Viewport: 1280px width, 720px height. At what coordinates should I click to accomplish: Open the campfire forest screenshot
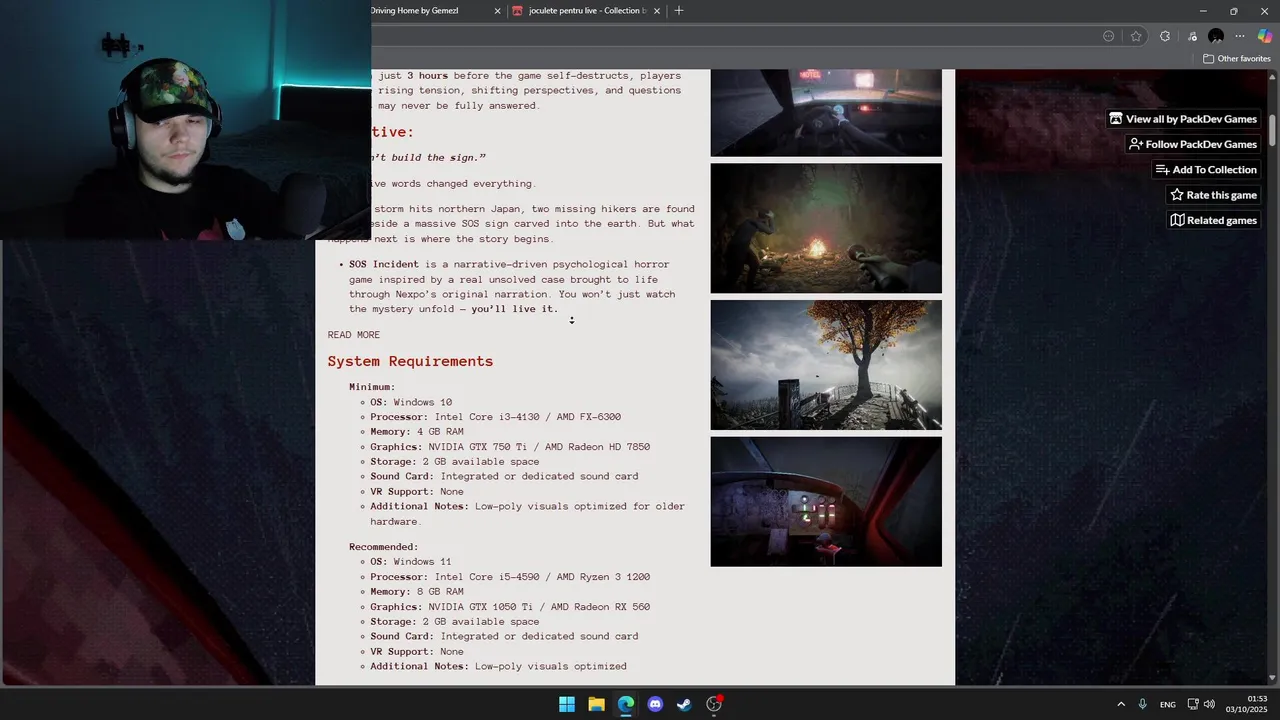click(x=826, y=229)
